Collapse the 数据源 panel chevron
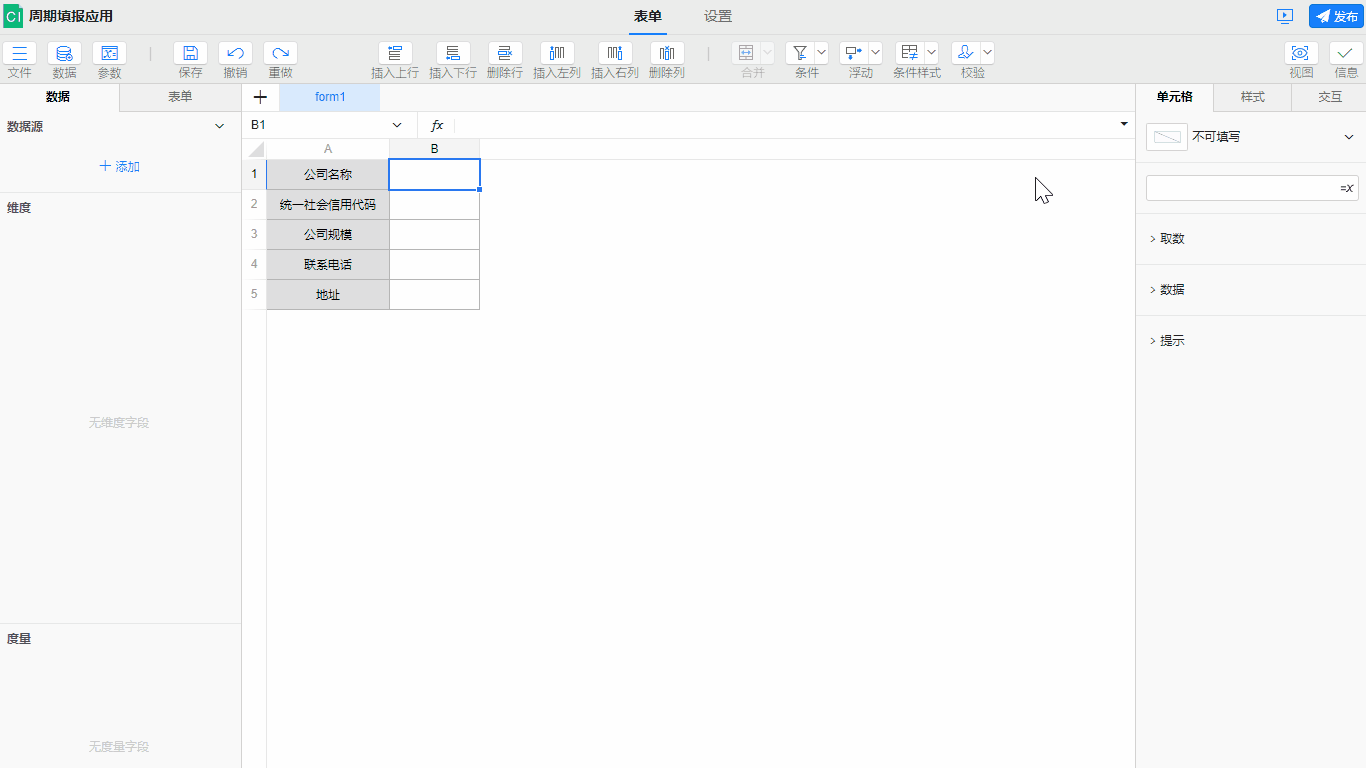1366x768 pixels. coord(220,127)
